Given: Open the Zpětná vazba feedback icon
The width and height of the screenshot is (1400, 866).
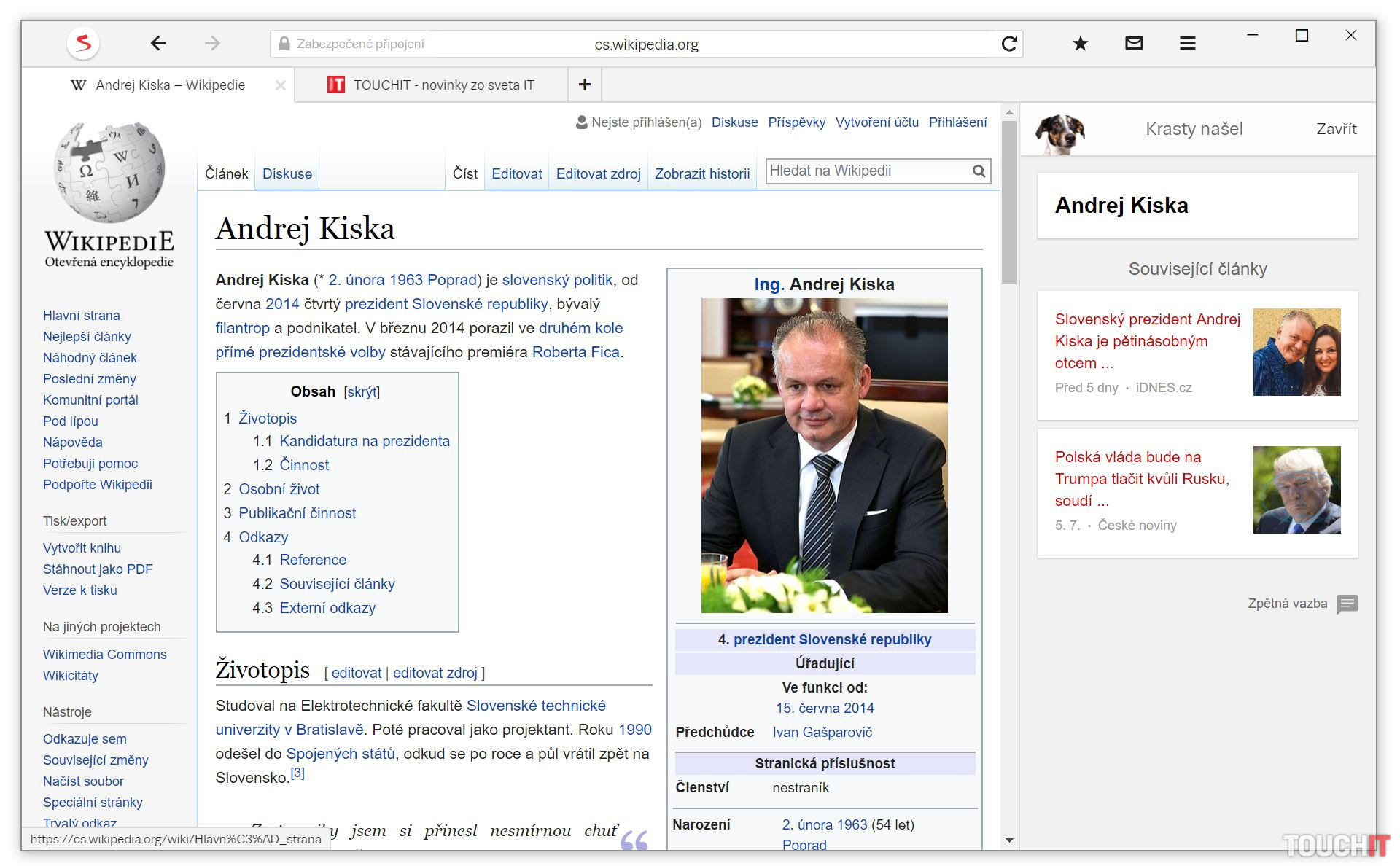Looking at the screenshot, I should click(x=1347, y=604).
